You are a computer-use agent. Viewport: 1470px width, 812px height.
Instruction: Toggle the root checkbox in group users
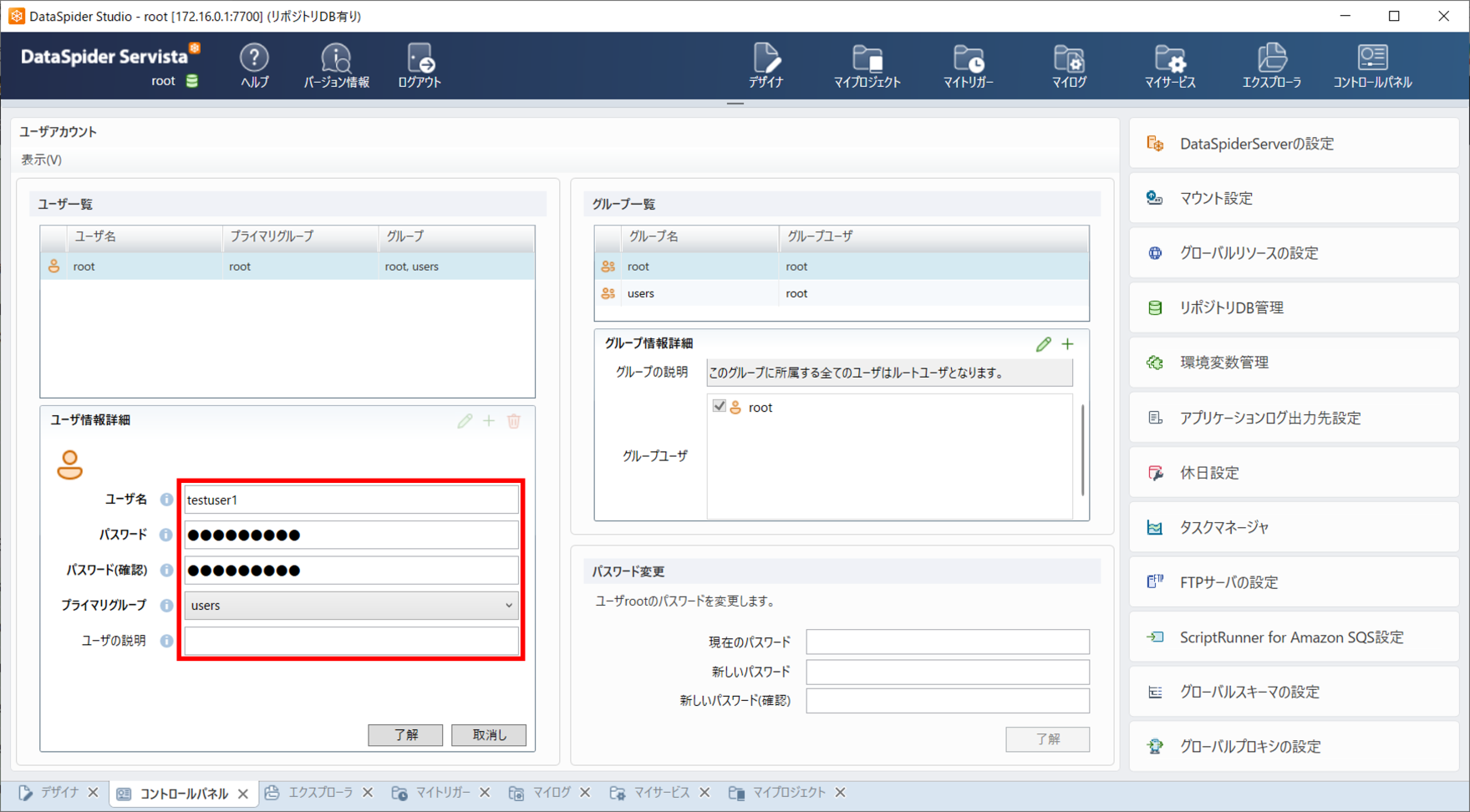point(719,407)
